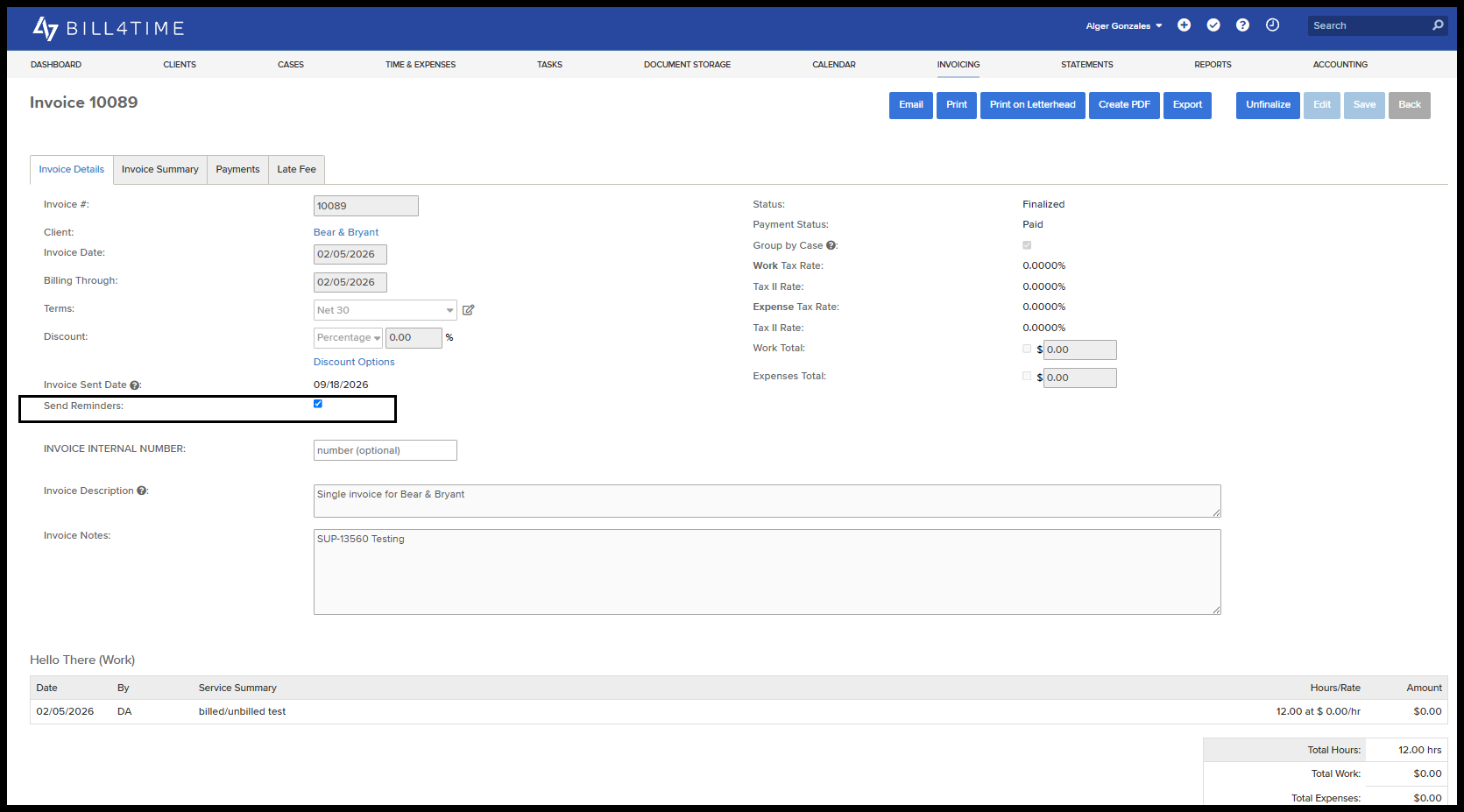Expand the Alger Gonzales user menu
This screenshot has width=1464, height=812.
click(x=1124, y=26)
